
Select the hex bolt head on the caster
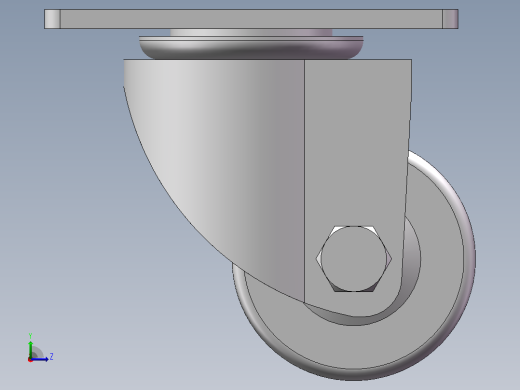354,259
